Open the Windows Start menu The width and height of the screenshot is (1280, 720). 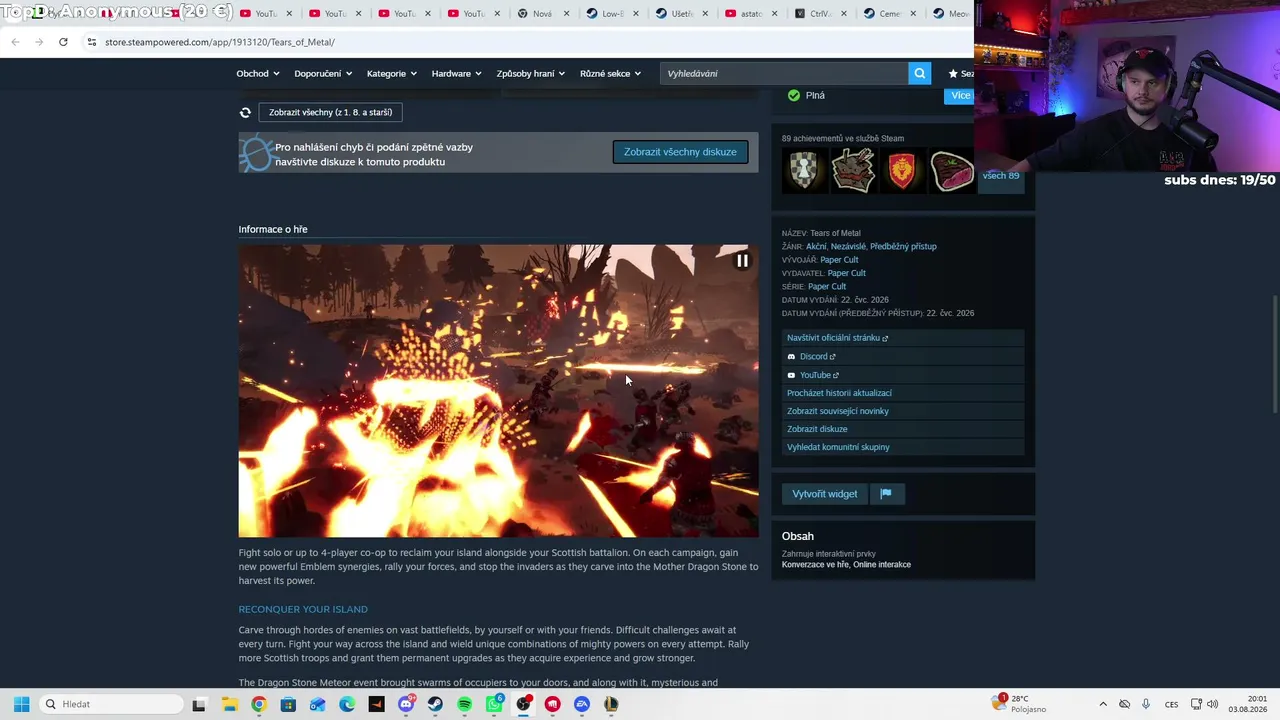pos(21,704)
